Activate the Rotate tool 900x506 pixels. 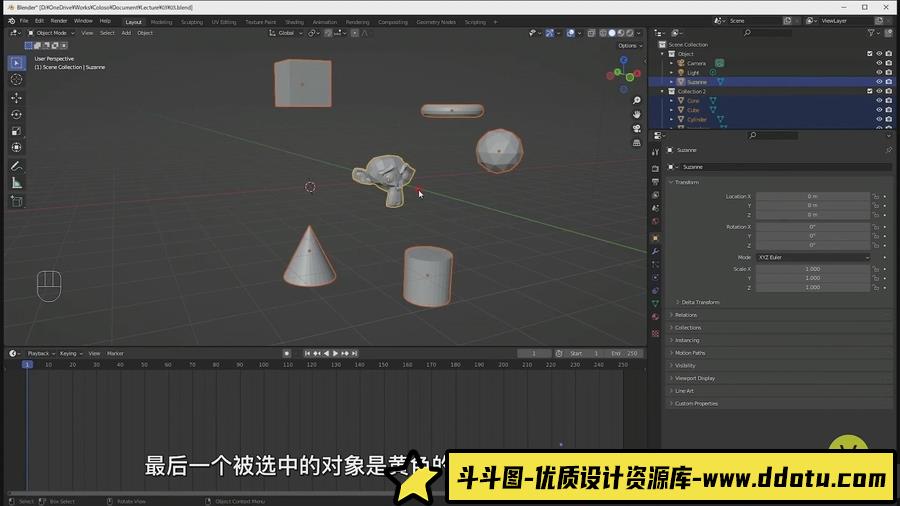(16, 114)
